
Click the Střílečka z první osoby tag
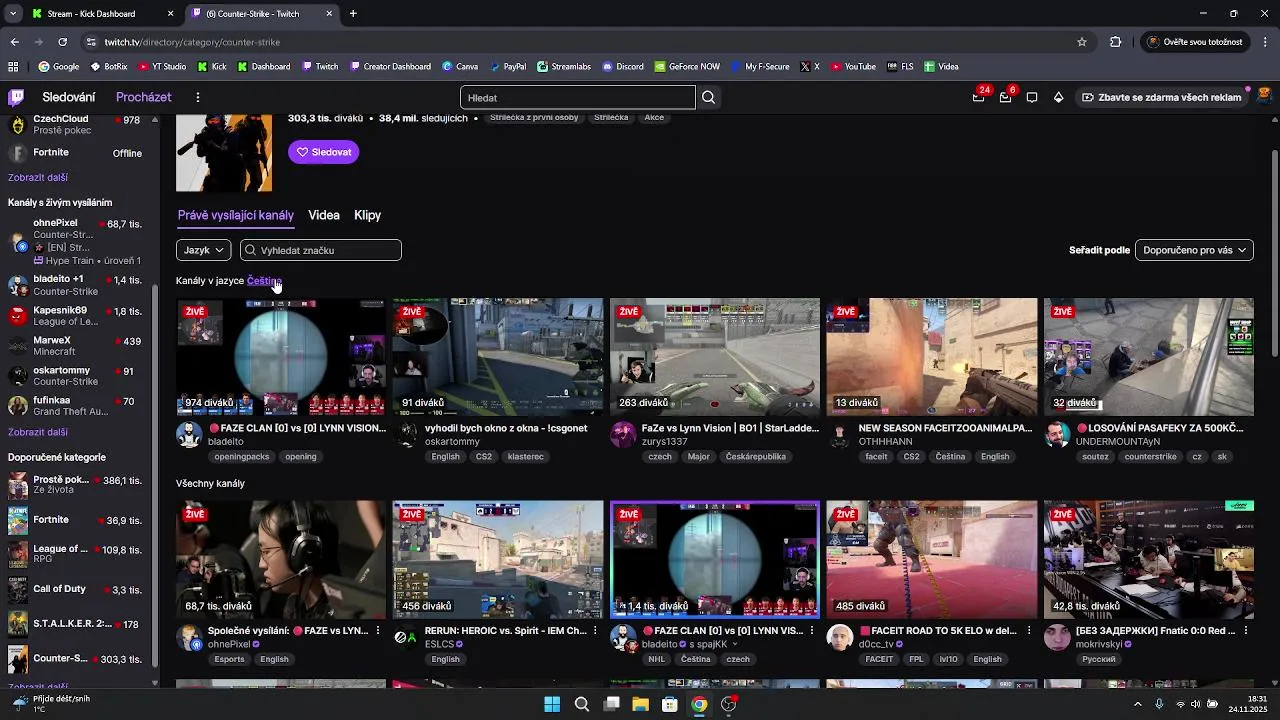click(534, 118)
